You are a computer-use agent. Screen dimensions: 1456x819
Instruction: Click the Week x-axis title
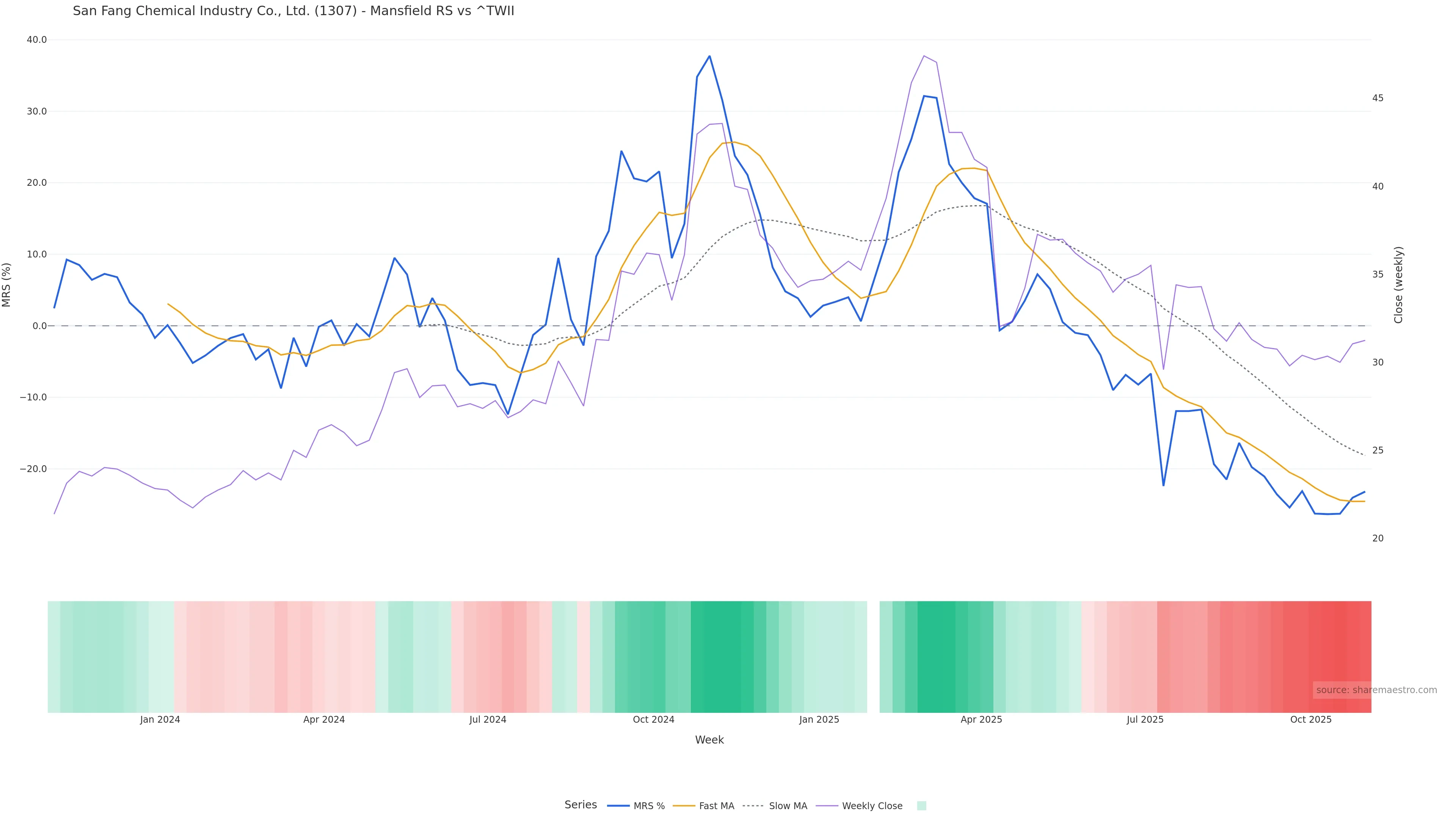click(x=709, y=740)
